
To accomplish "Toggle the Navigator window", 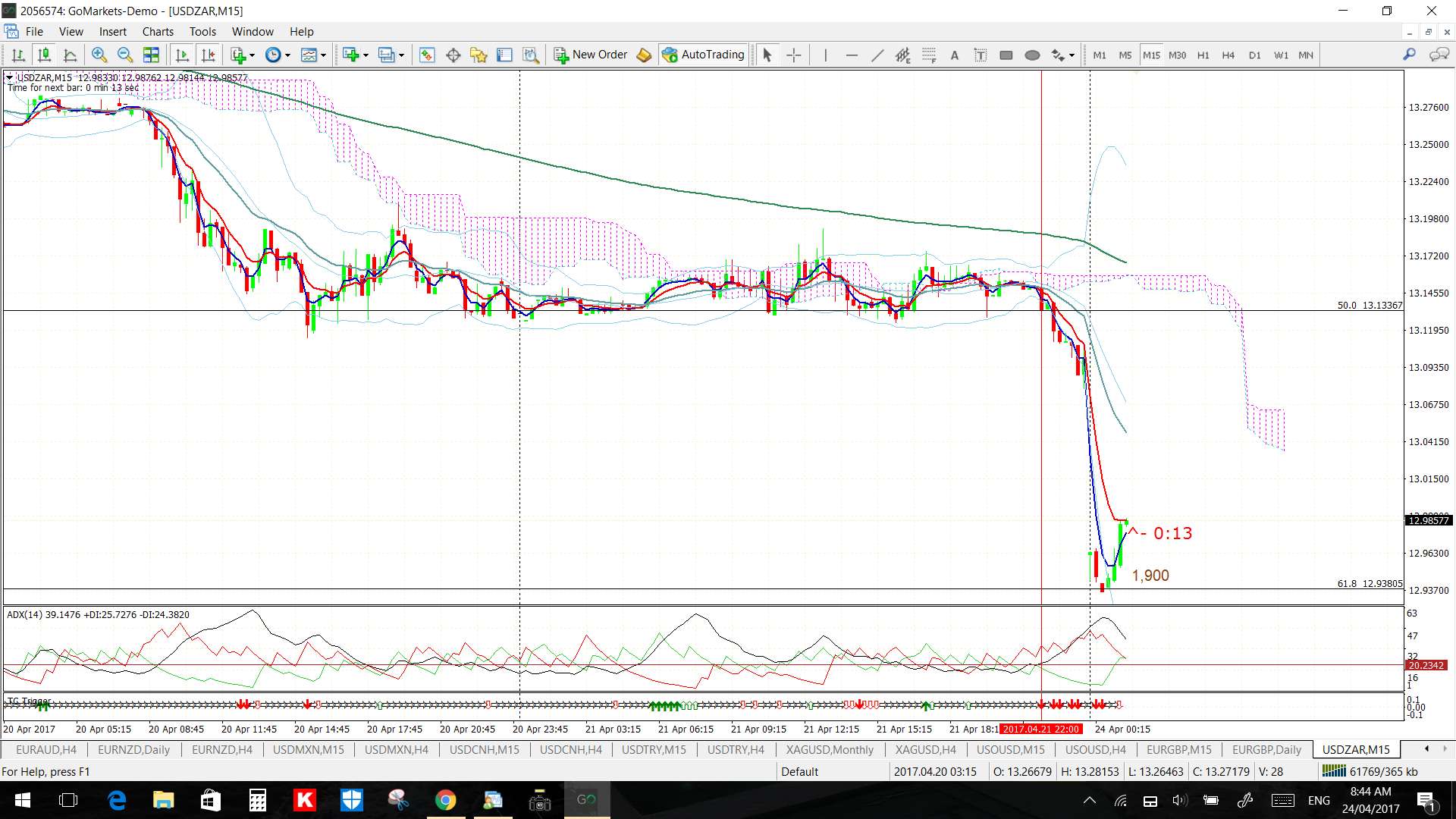I will pyautogui.click(x=479, y=55).
